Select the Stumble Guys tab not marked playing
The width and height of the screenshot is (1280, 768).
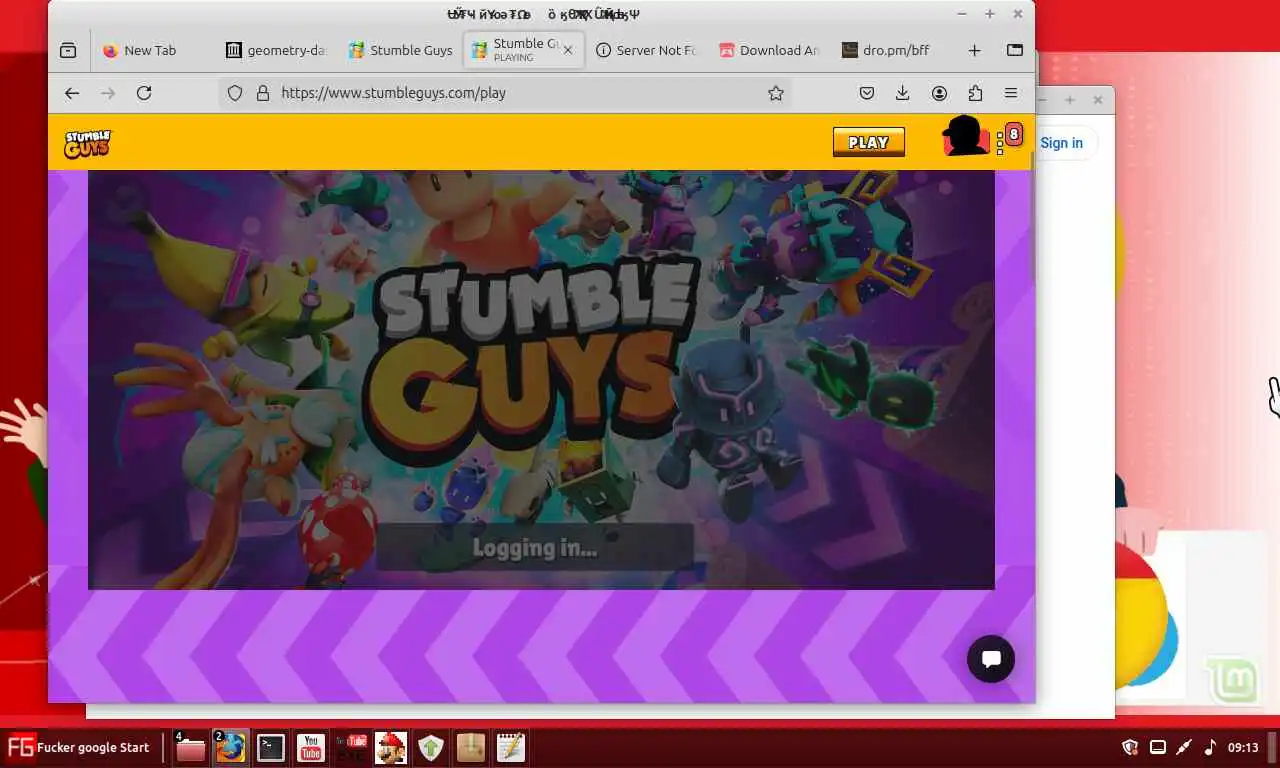click(399, 50)
